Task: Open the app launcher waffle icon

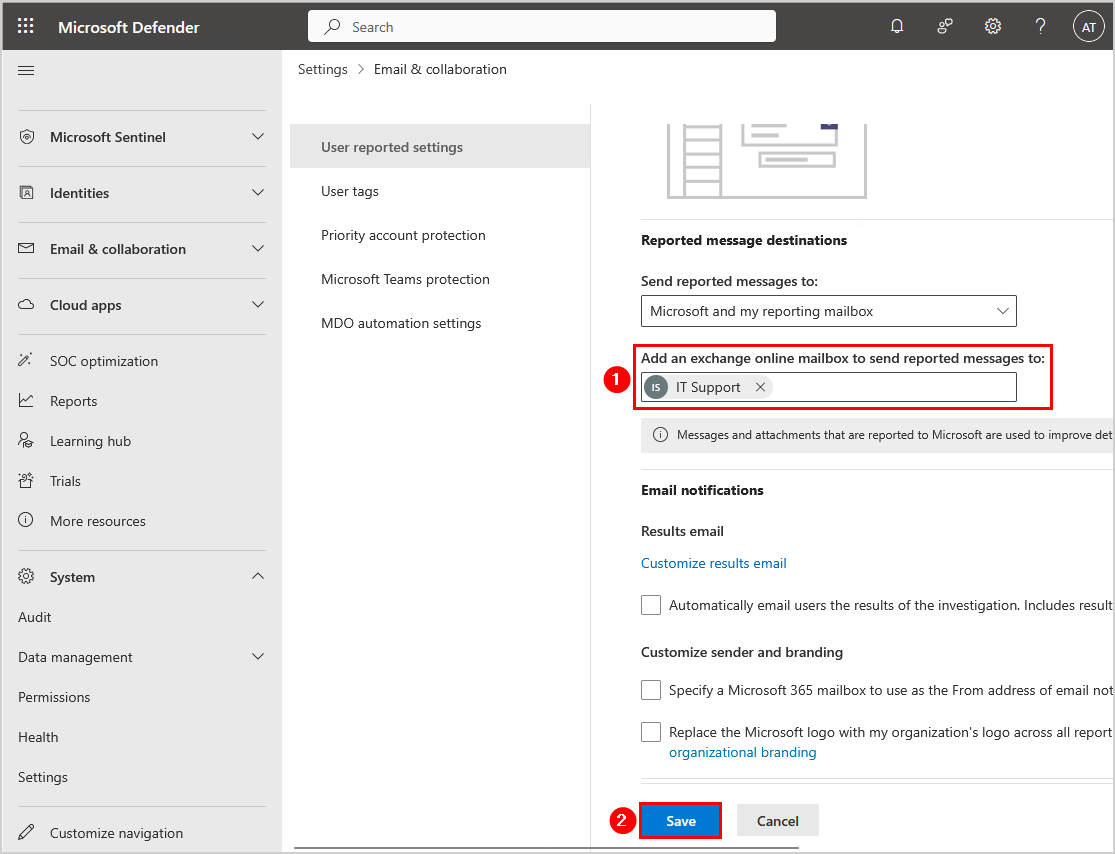Action: 26,27
